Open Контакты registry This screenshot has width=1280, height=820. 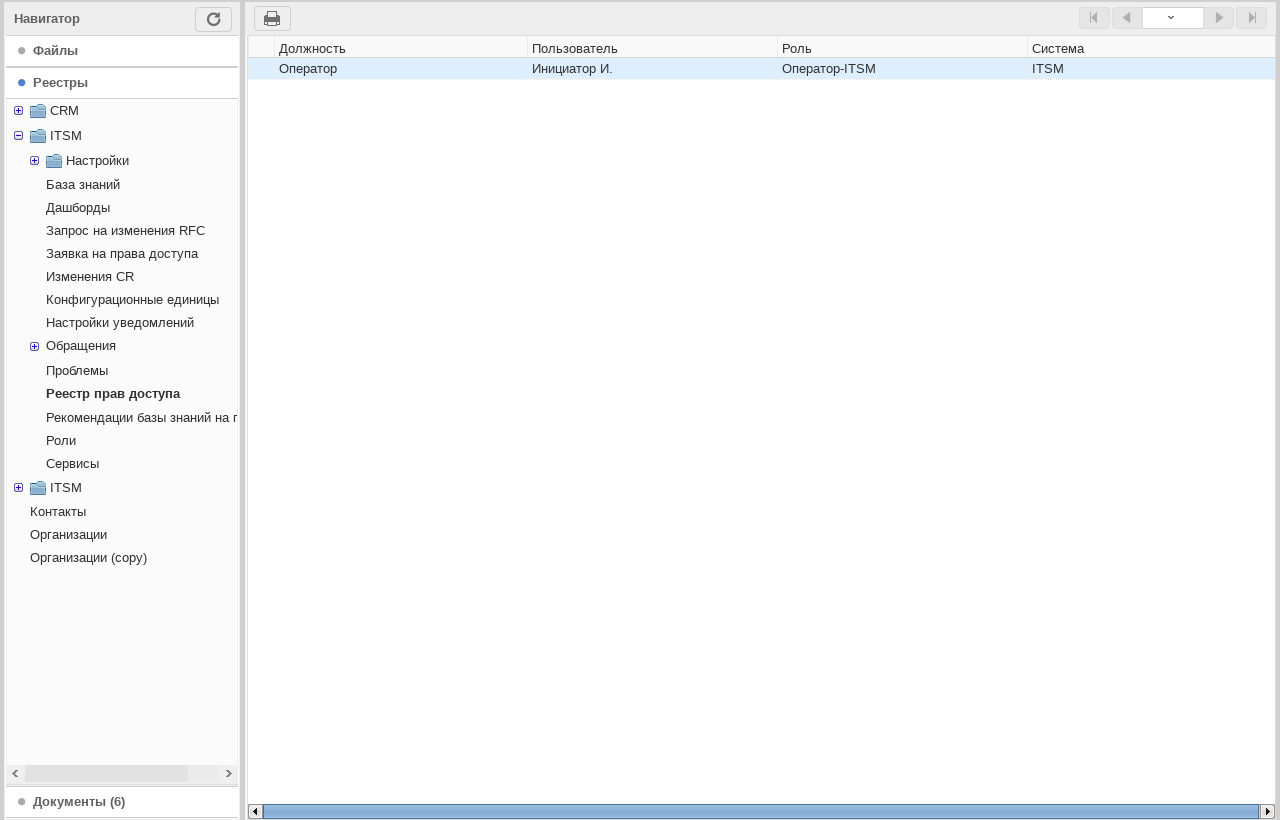[58, 512]
